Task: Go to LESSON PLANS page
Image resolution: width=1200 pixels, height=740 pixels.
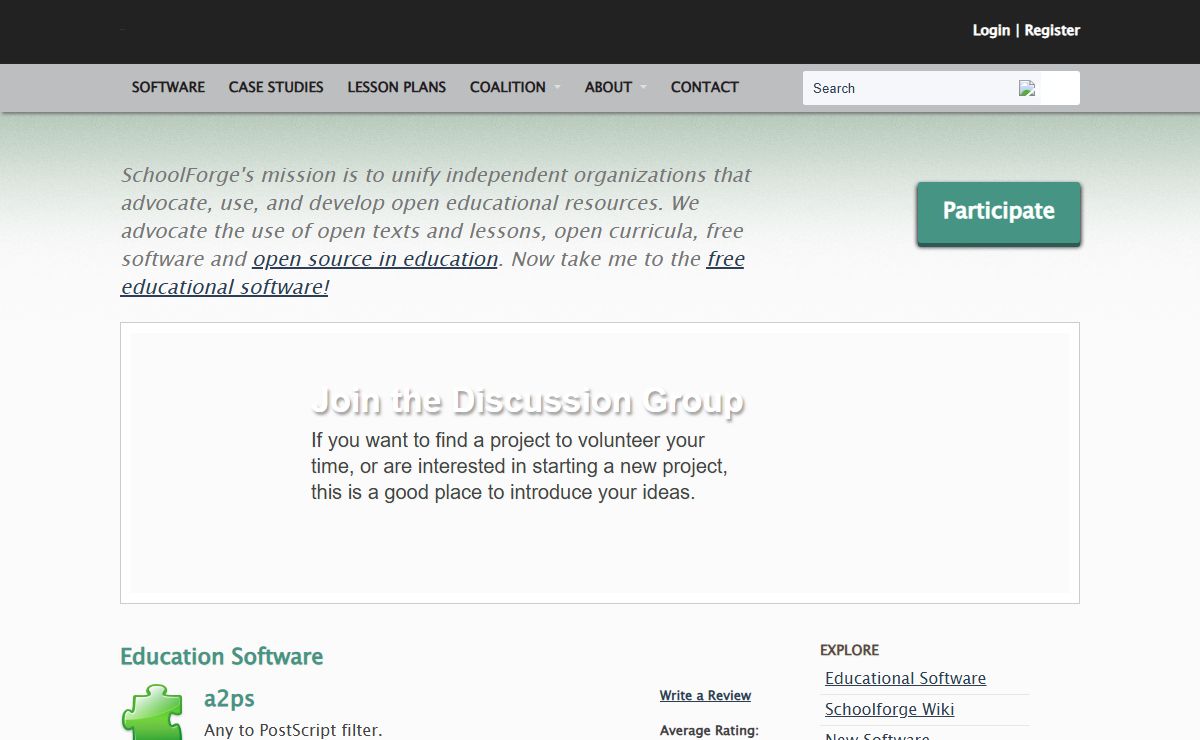Action: coord(397,87)
